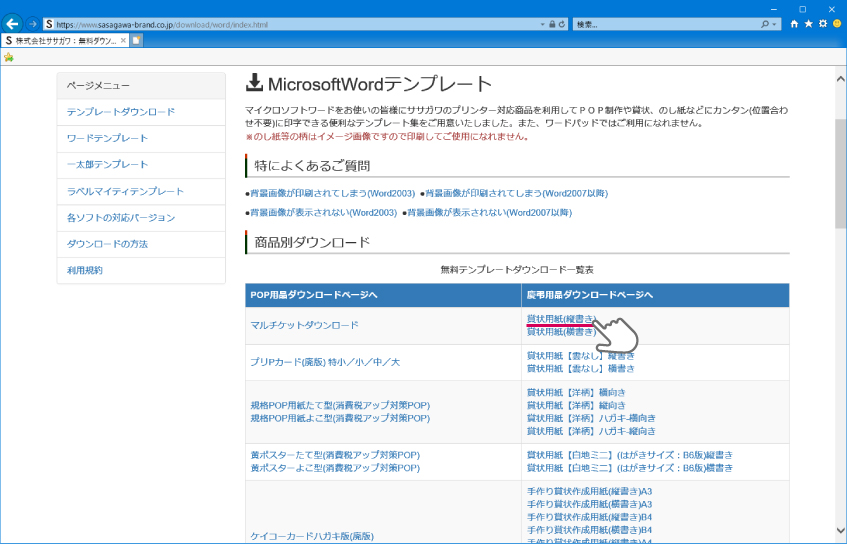
Task: Open プリPカード(廃版) 特小/小/中/大 link
Action: [x=325, y=362]
